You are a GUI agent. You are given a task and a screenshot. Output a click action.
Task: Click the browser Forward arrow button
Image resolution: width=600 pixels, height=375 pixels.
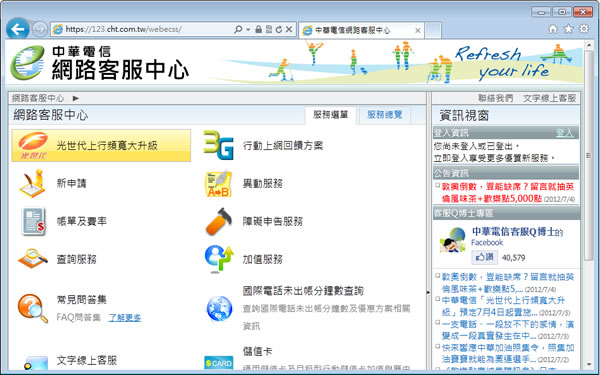(x=39, y=29)
